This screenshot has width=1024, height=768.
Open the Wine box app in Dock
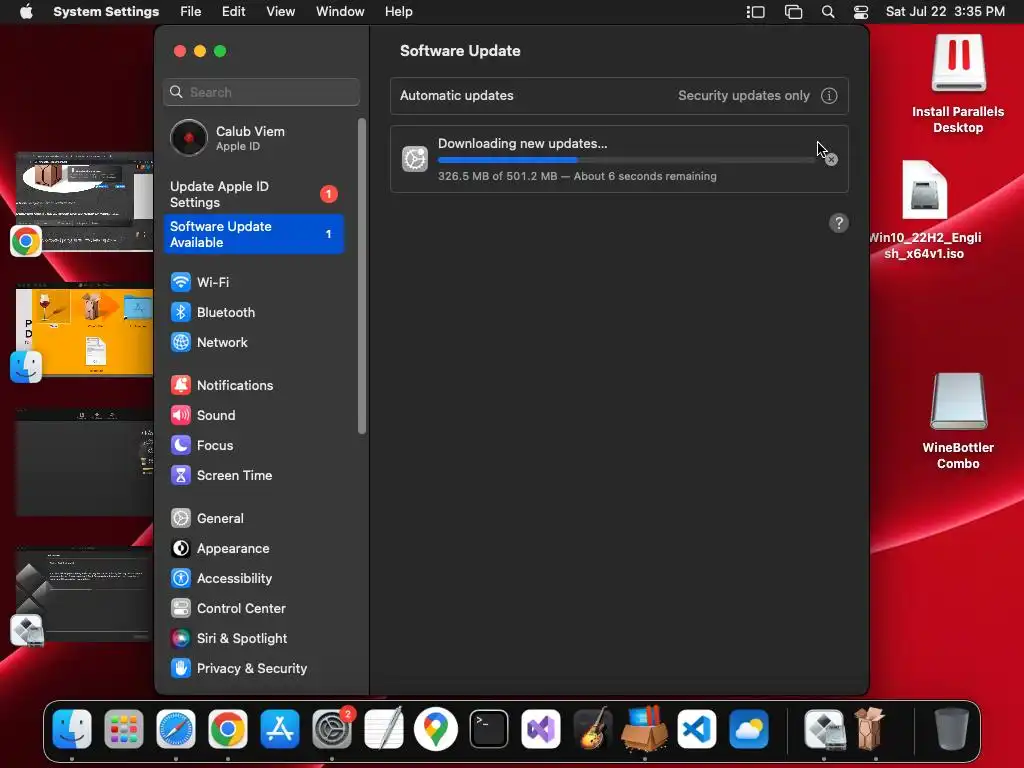(x=869, y=729)
